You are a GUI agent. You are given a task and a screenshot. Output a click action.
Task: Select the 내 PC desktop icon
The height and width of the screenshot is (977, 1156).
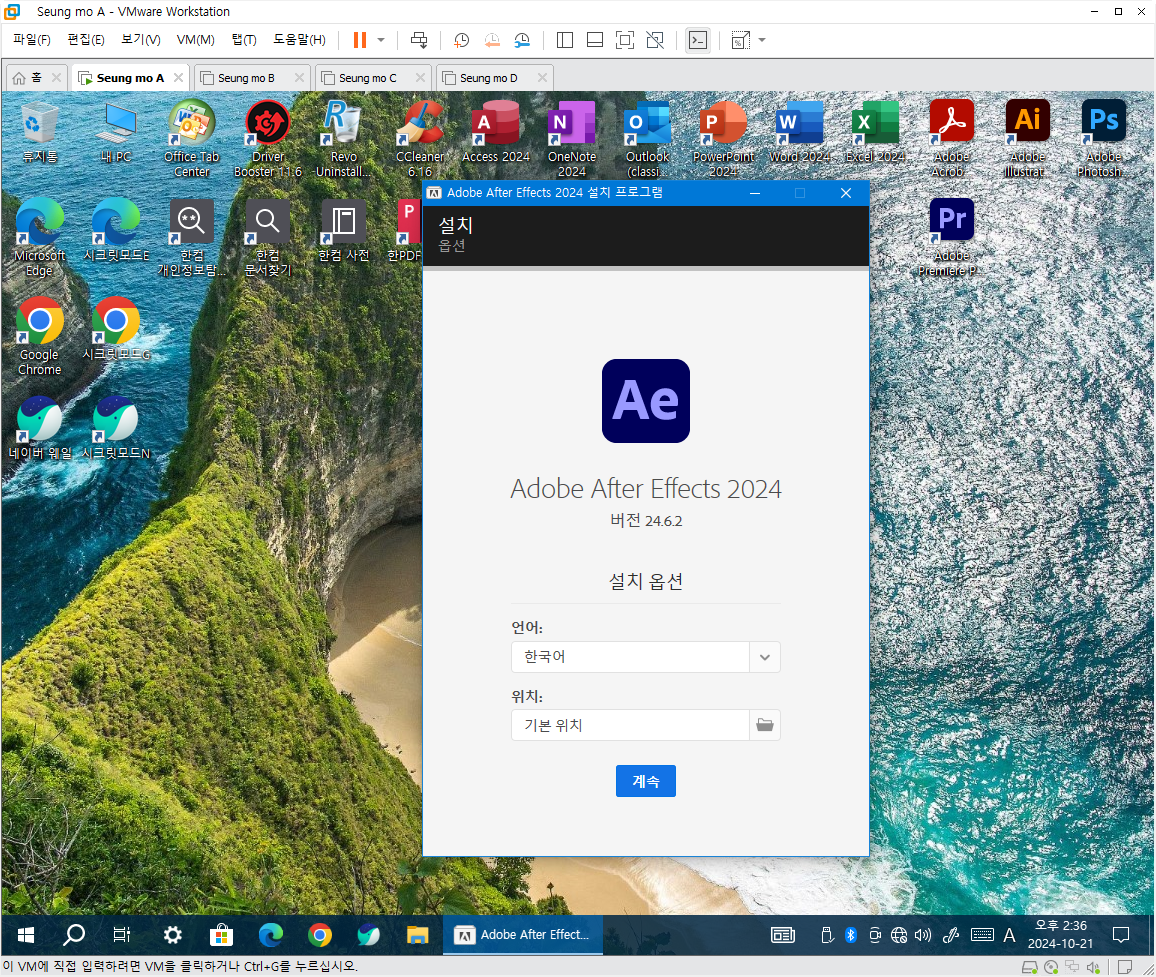(x=116, y=133)
